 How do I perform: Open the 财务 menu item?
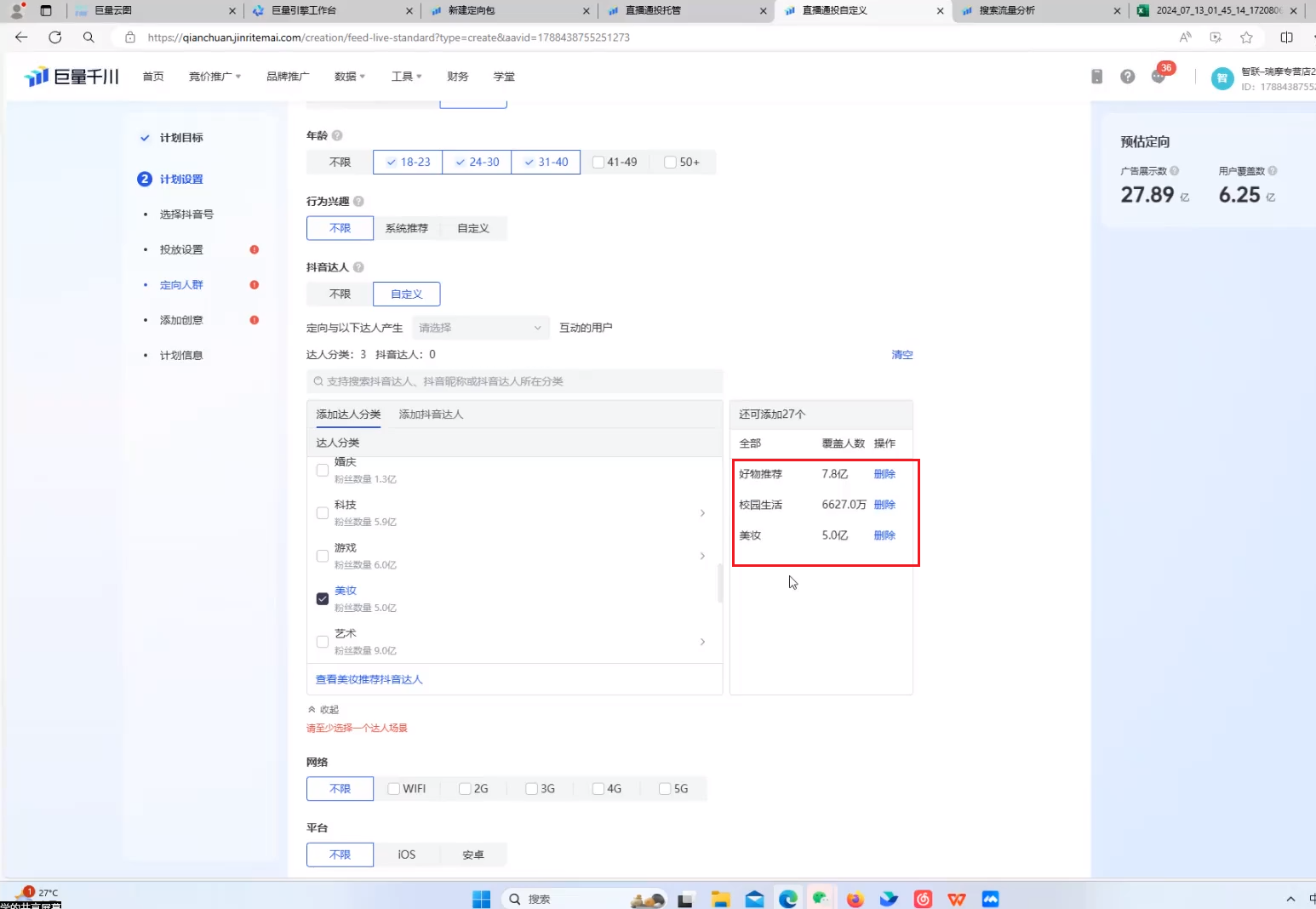(458, 77)
